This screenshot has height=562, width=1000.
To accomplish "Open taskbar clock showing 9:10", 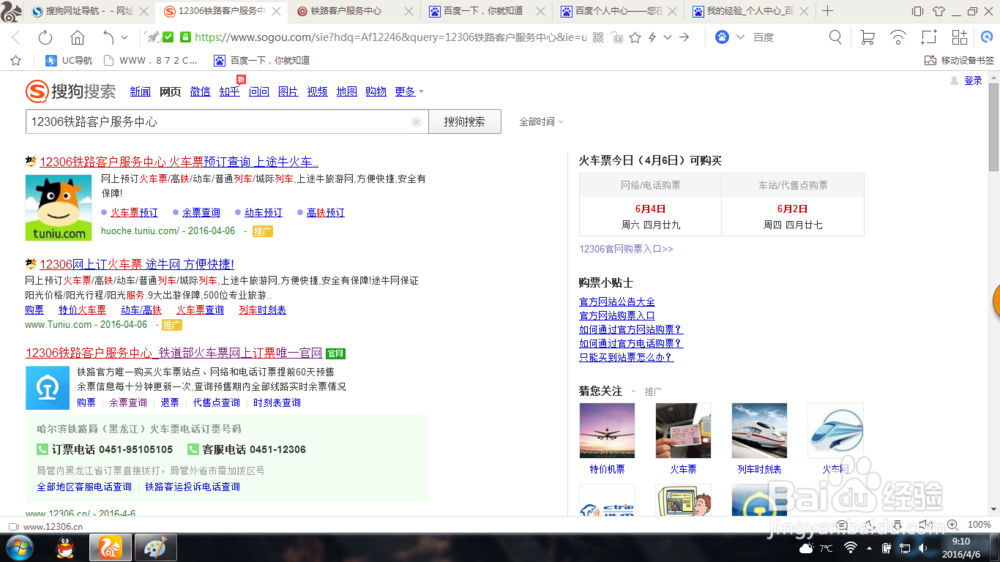I will [x=960, y=548].
